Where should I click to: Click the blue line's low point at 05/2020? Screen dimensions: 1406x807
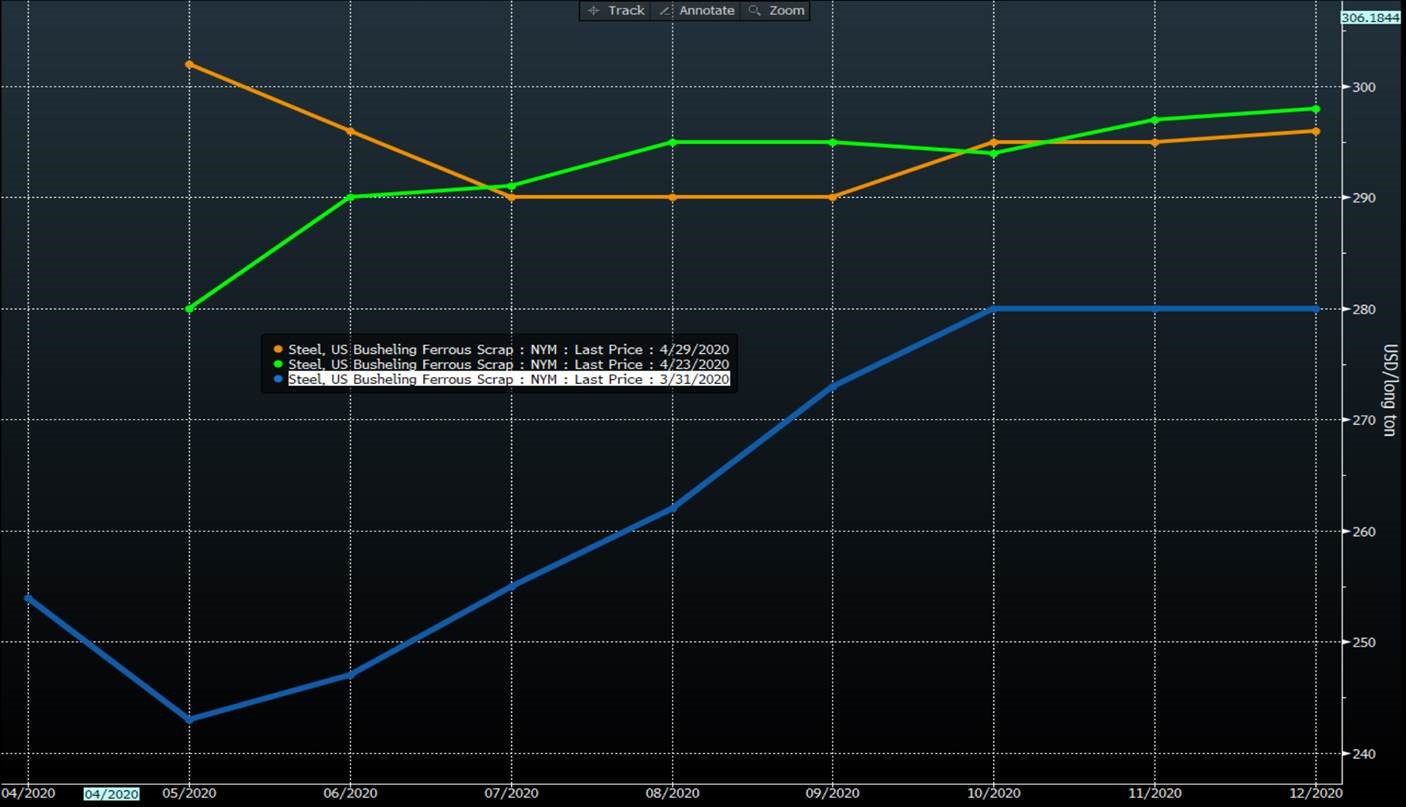189,719
